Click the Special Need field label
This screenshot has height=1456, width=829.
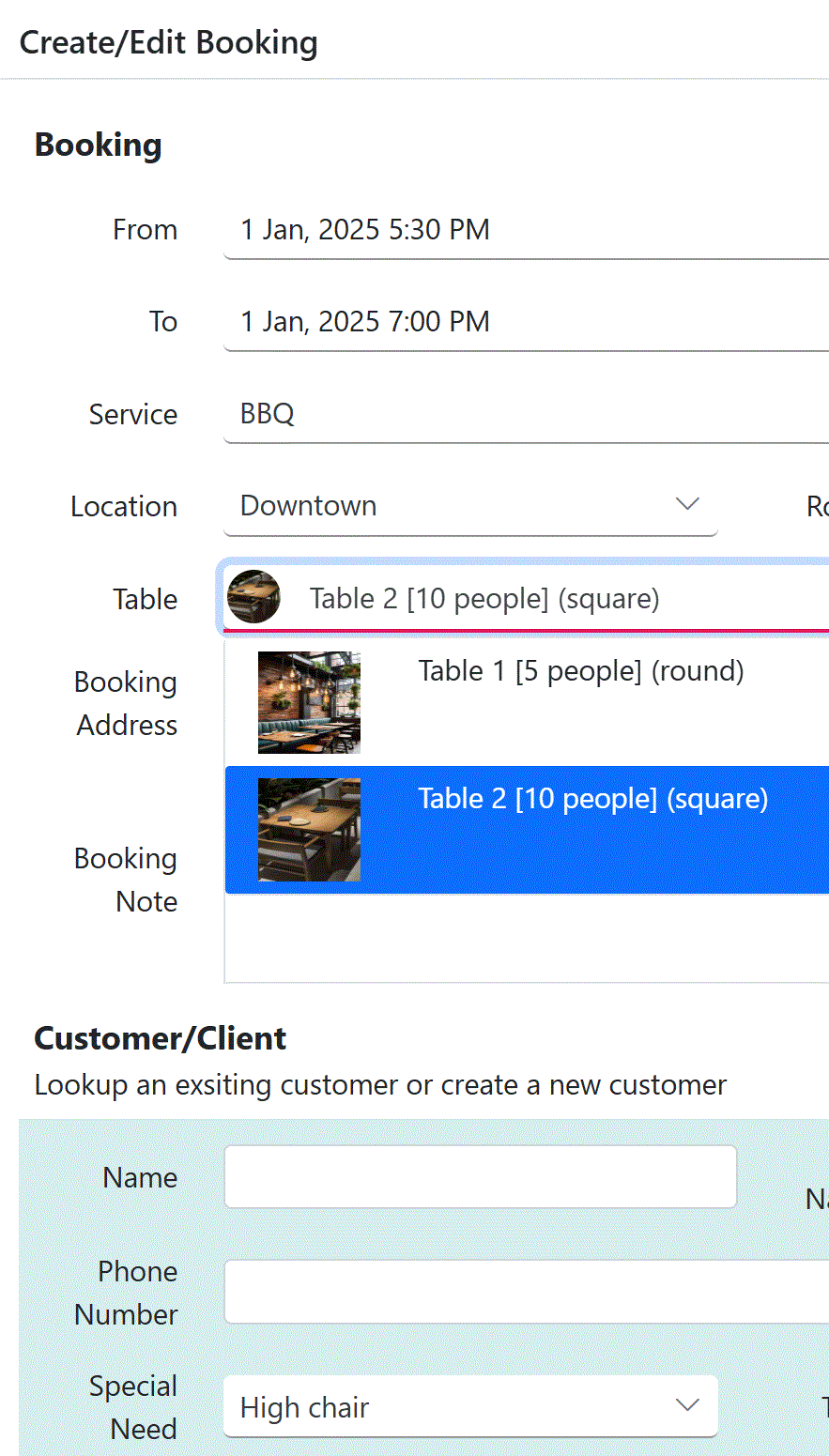pyautogui.click(x=133, y=1407)
